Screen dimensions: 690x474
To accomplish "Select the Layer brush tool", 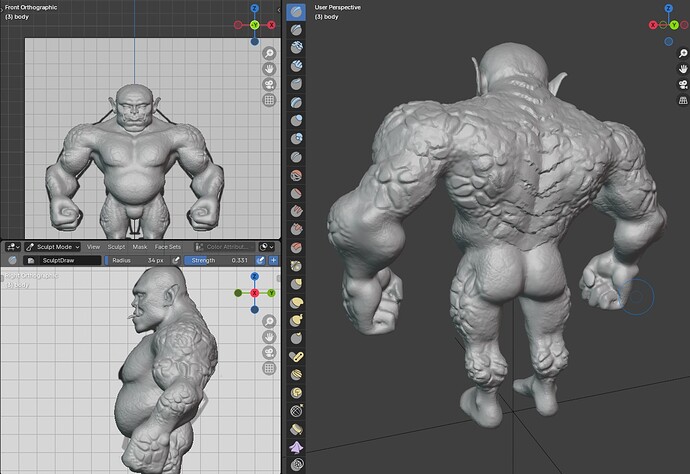I will [x=296, y=102].
